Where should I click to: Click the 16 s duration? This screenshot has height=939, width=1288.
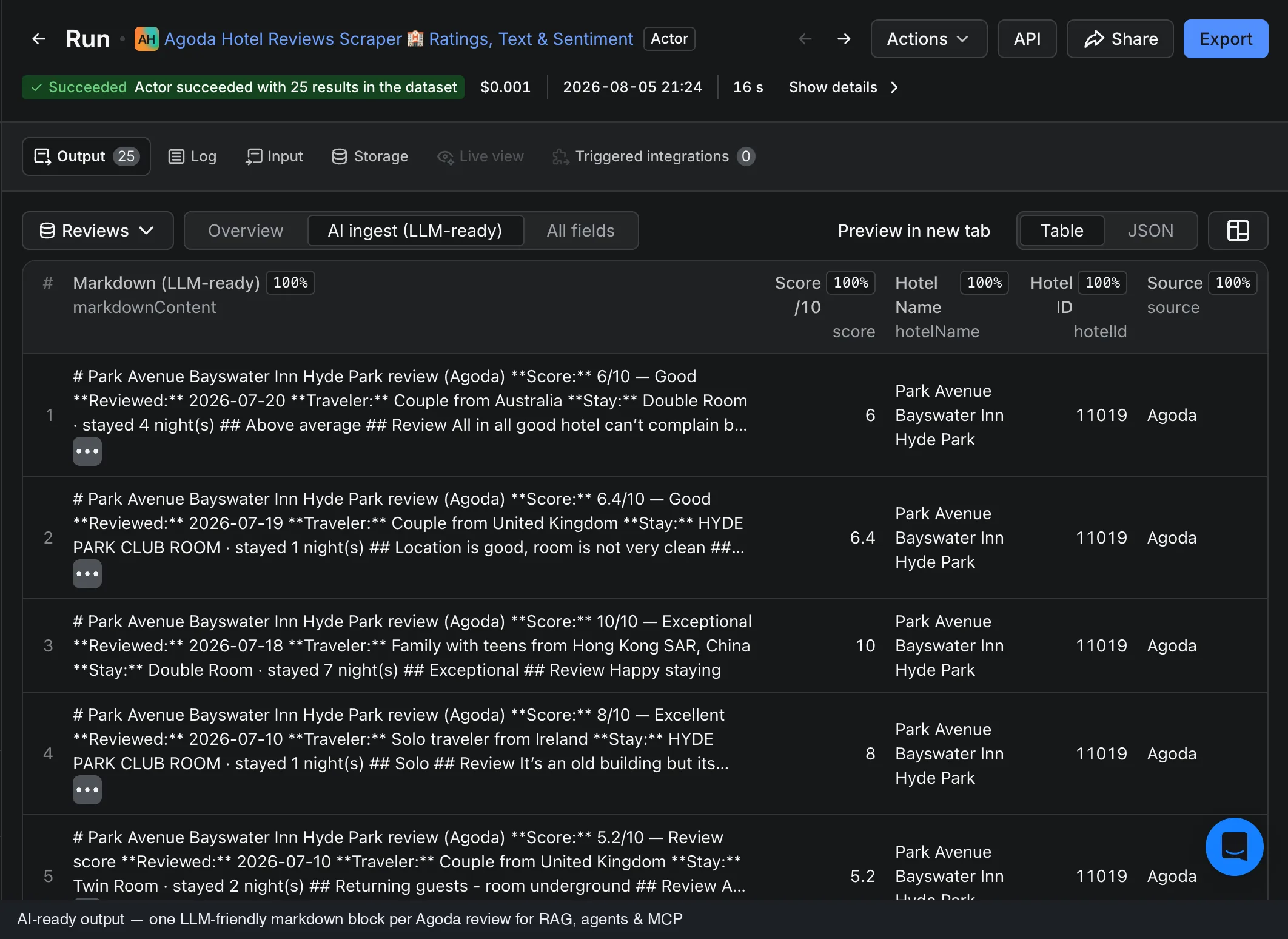click(748, 87)
